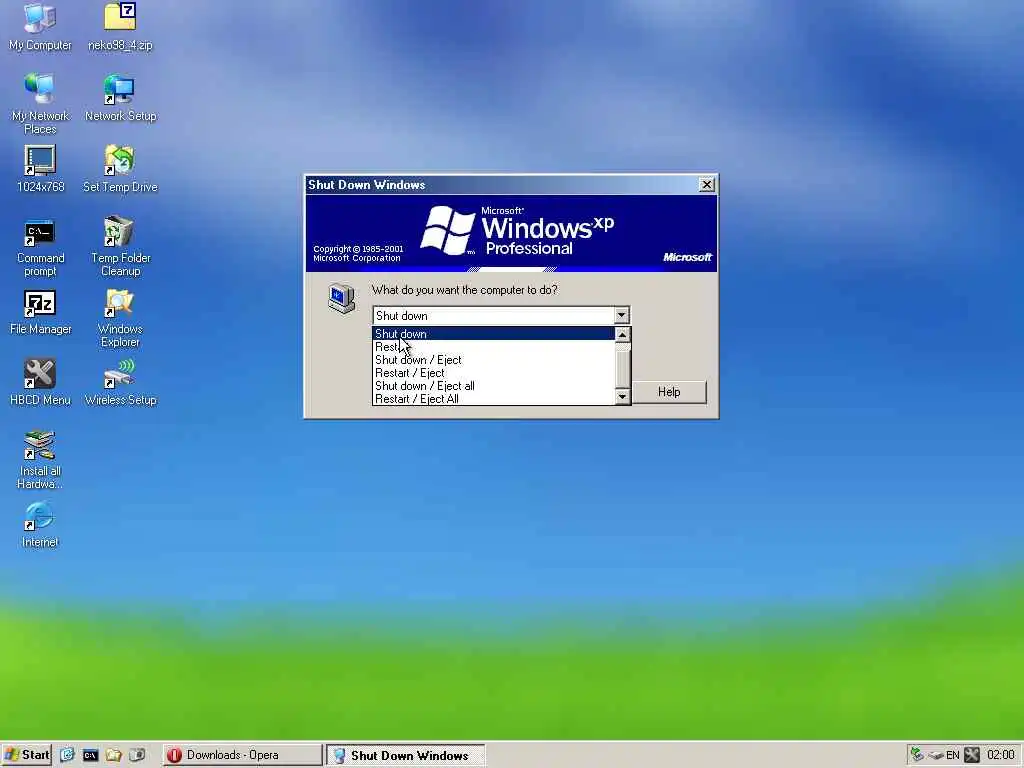
Task: Collapse the shutdown action dropdown arrow
Action: point(621,315)
